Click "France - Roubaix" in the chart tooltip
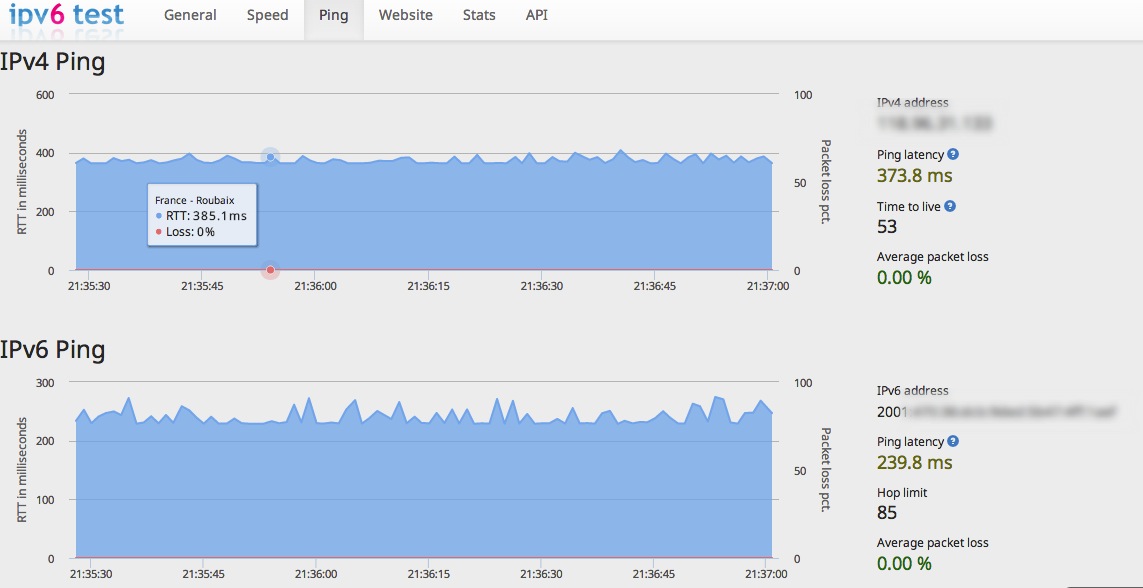This screenshot has height=588, width=1143. pyautogui.click(x=195, y=200)
